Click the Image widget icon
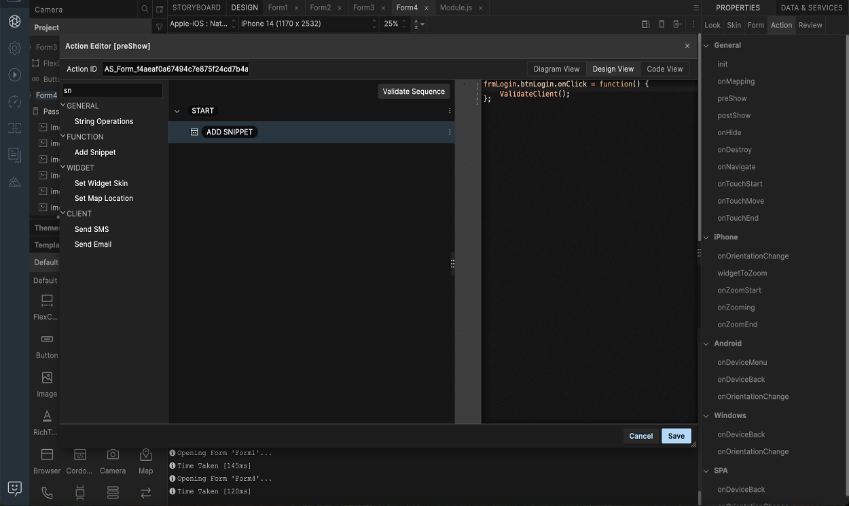850x506 pixels. tap(47, 378)
